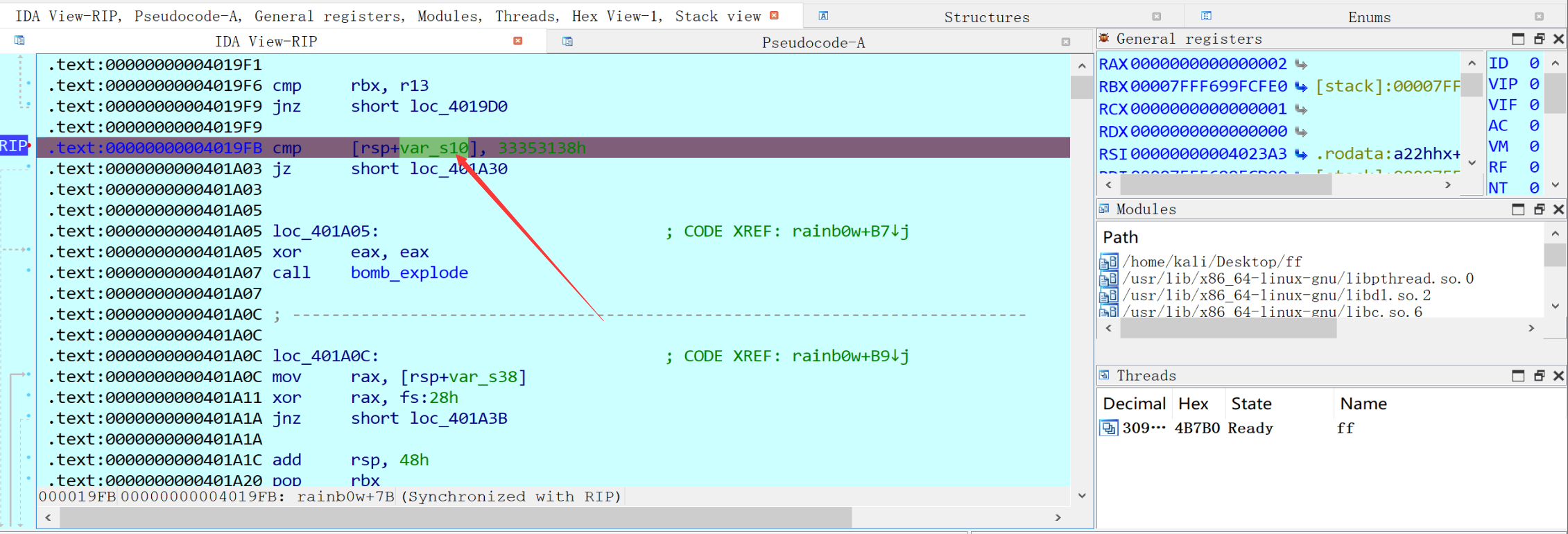The image size is (1568, 534).
Task: Click the RAX value 0000000000000002
Action: pyautogui.click(x=1209, y=64)
